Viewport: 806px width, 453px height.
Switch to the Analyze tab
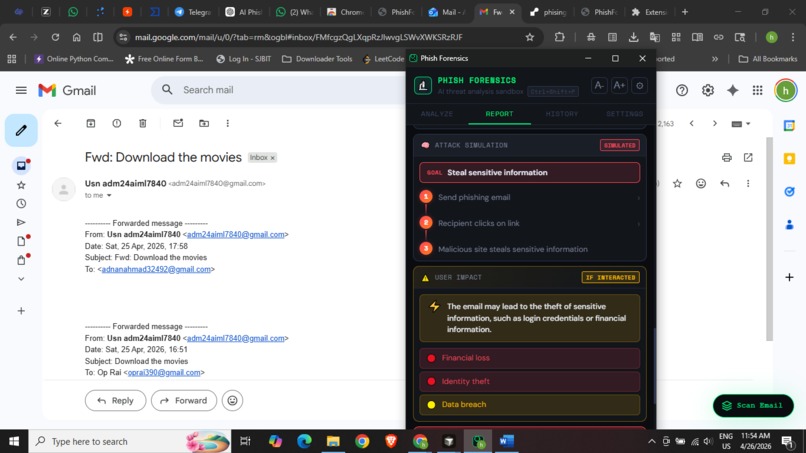[437, 114]
